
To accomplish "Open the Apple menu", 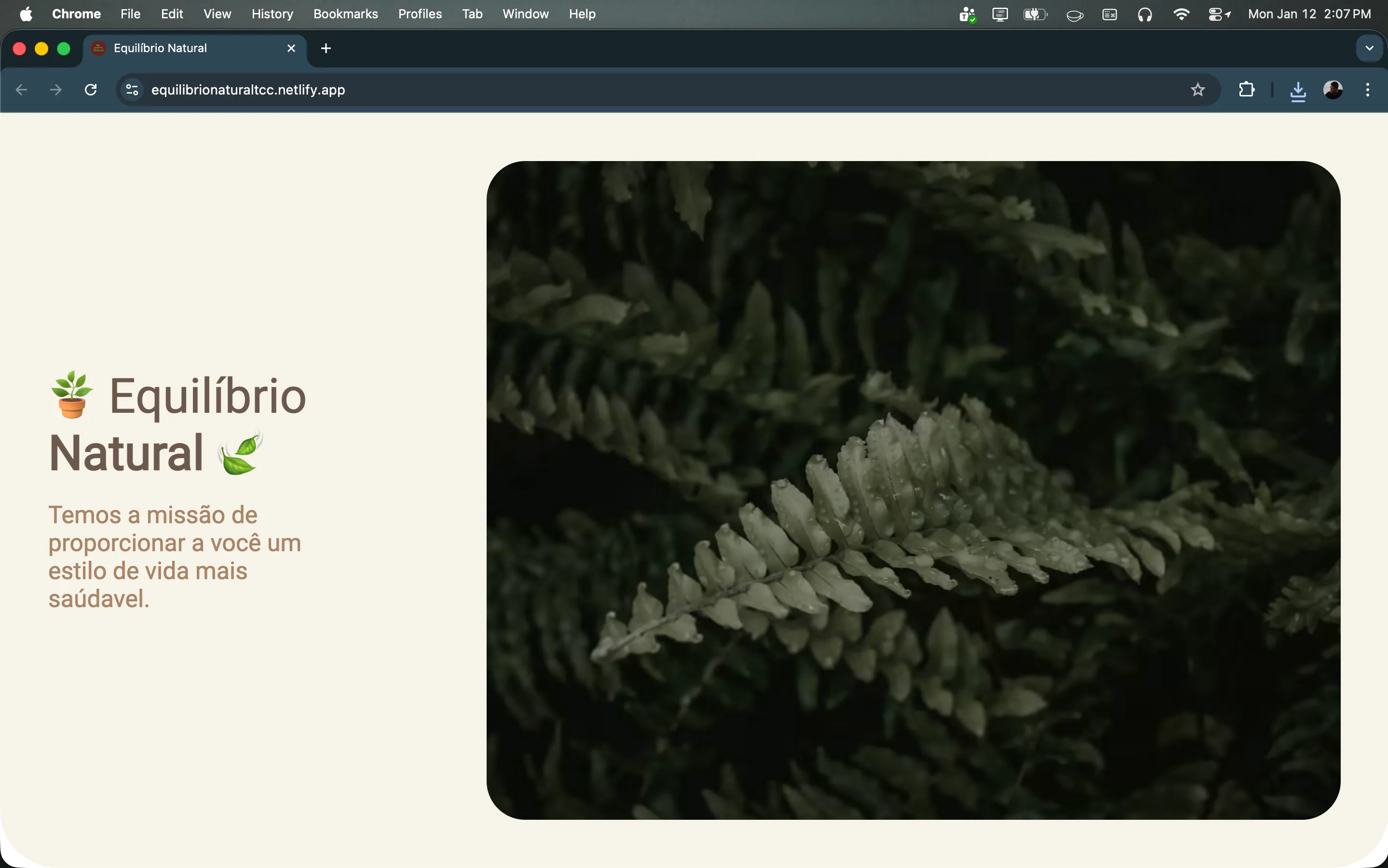I will [x=26, y=14].
